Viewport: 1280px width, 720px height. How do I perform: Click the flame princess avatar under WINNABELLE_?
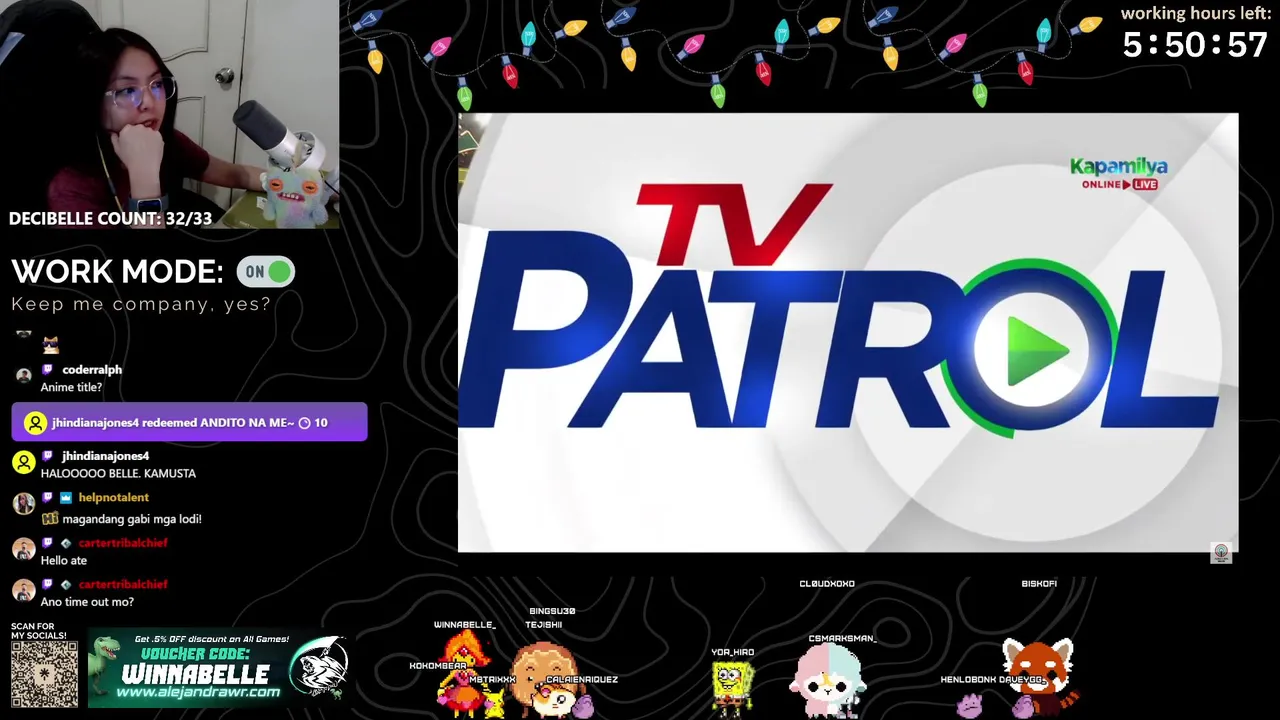click(465, 675)
